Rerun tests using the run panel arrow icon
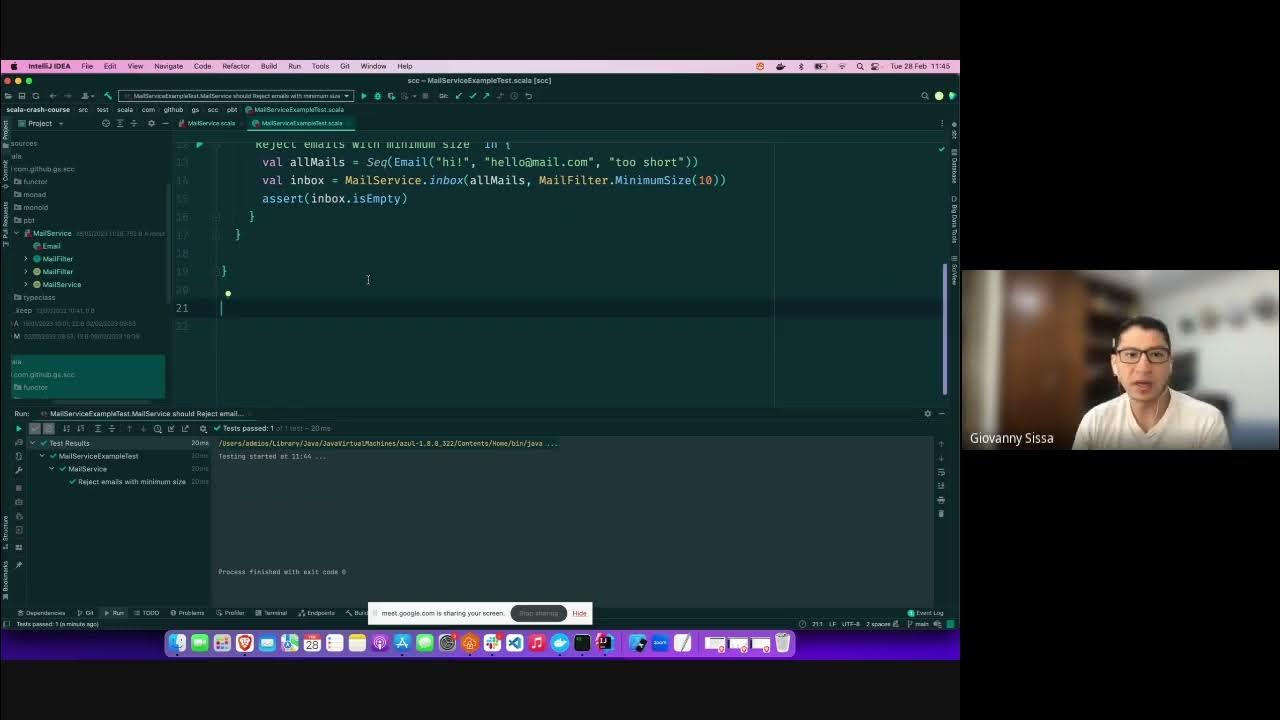 [19, 428]
